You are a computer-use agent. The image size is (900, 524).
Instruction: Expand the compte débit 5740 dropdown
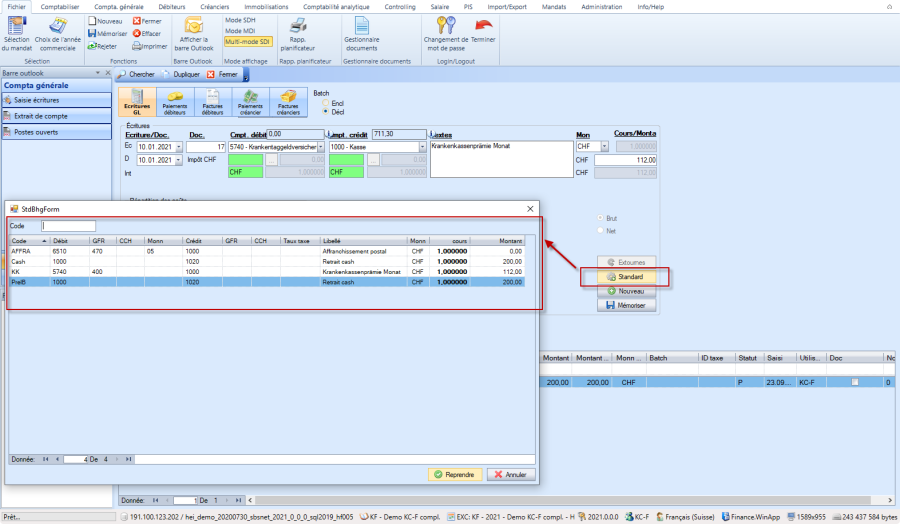tap(320, 147)
